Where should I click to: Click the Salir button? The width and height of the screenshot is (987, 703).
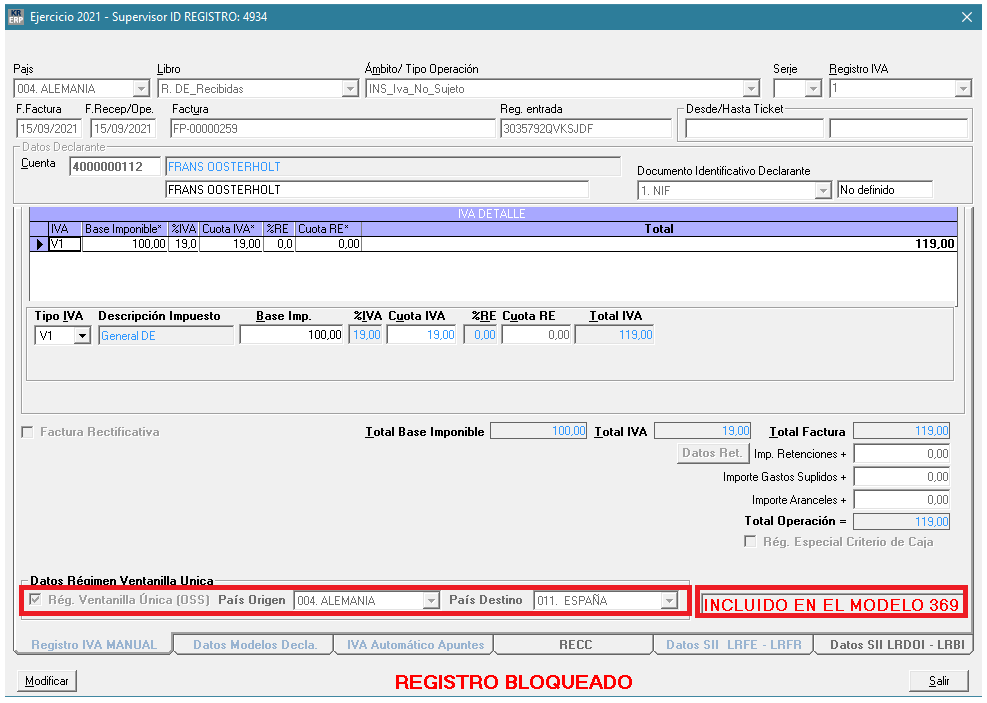939,681
